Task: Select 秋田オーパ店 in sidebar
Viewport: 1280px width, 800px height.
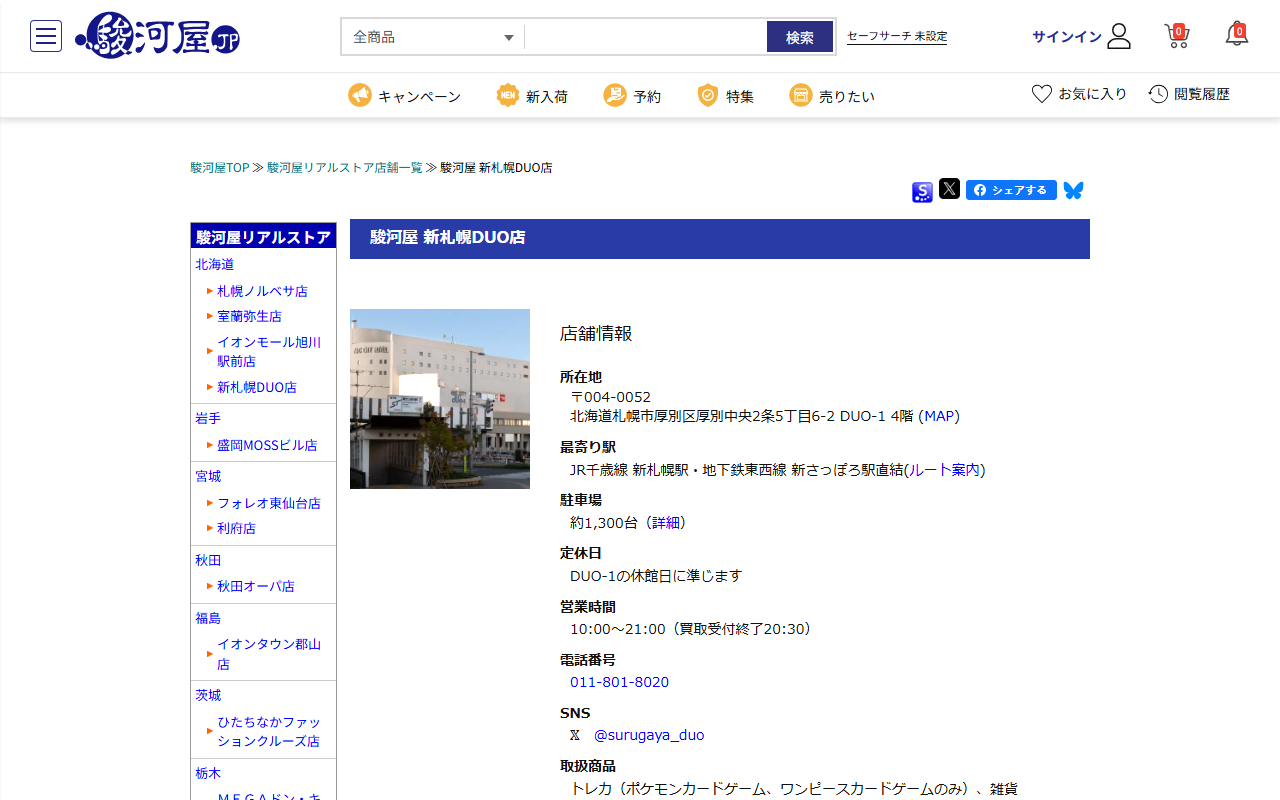Action: click(256, 586)
